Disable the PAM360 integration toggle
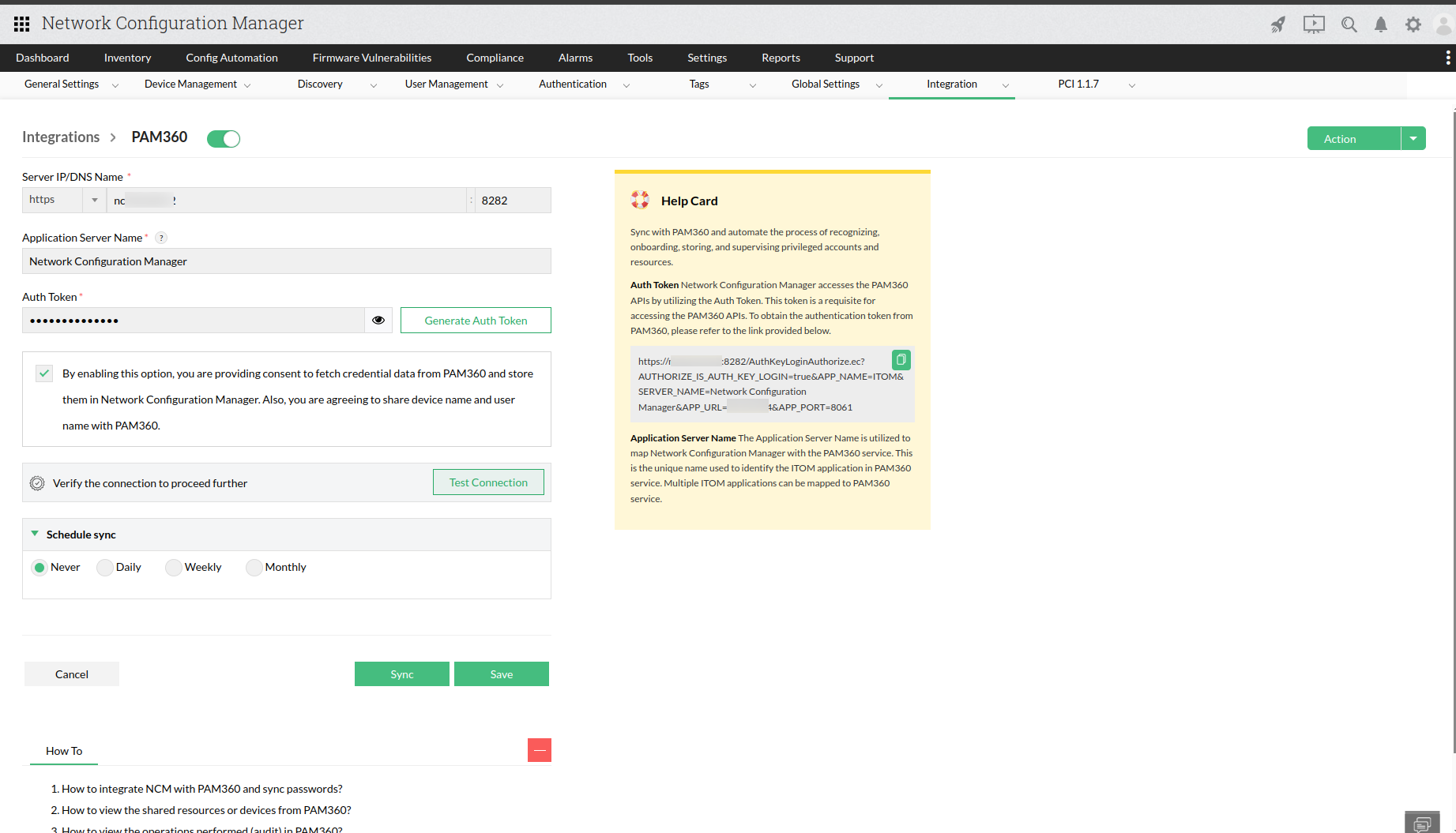 [x=224, y=139]
